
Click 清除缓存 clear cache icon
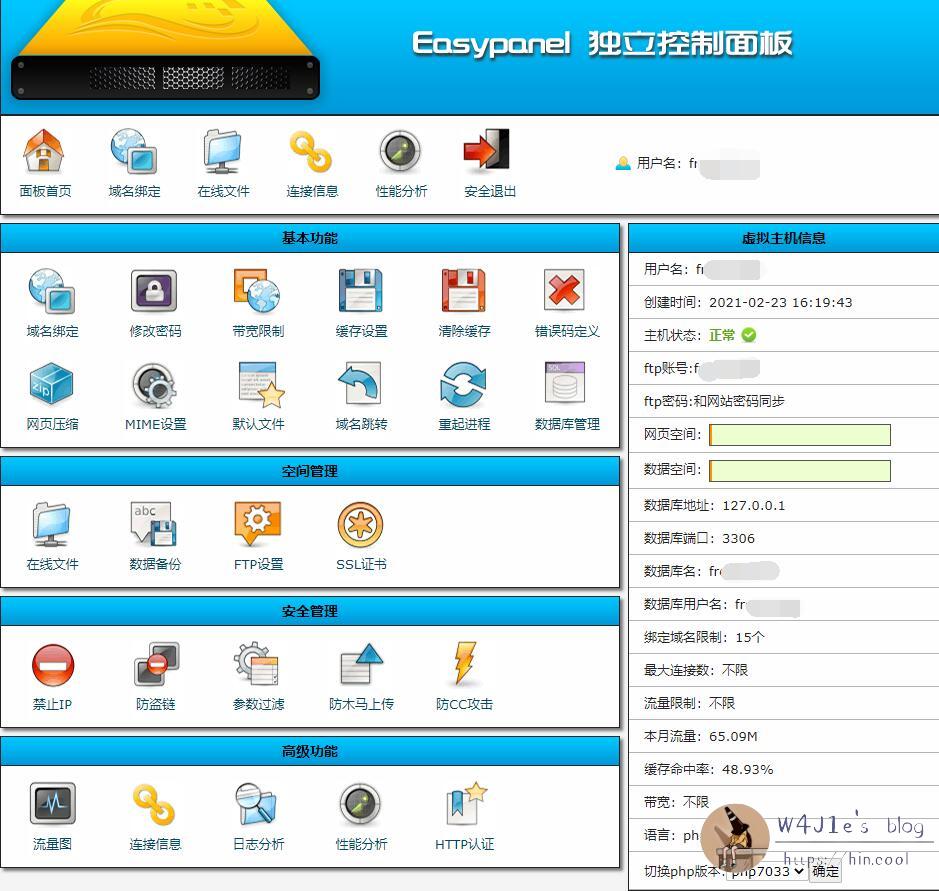464,292
